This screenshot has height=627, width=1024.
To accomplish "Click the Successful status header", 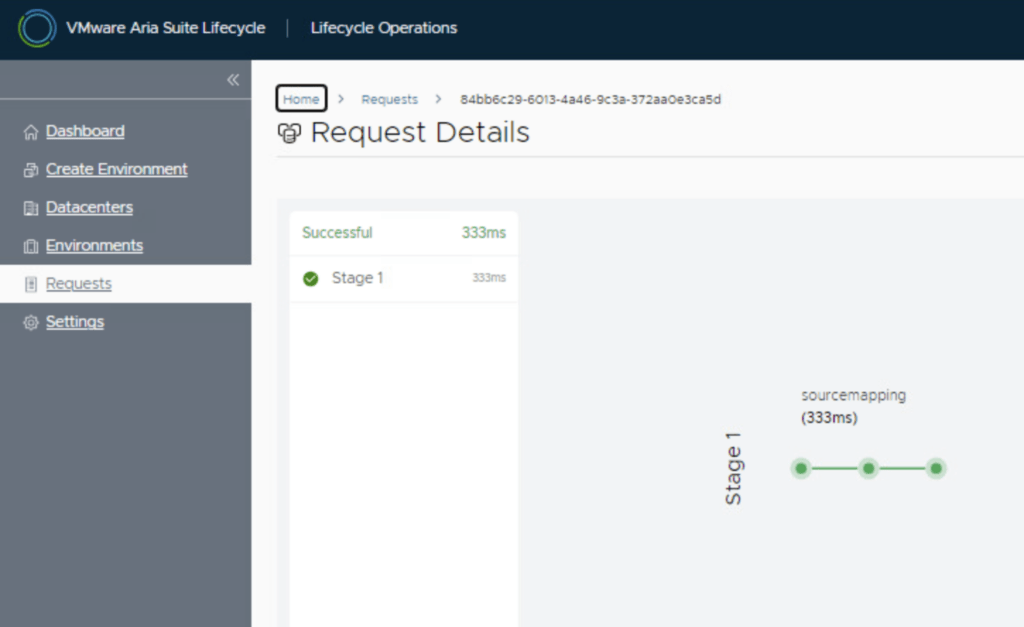I will point(338,233).
